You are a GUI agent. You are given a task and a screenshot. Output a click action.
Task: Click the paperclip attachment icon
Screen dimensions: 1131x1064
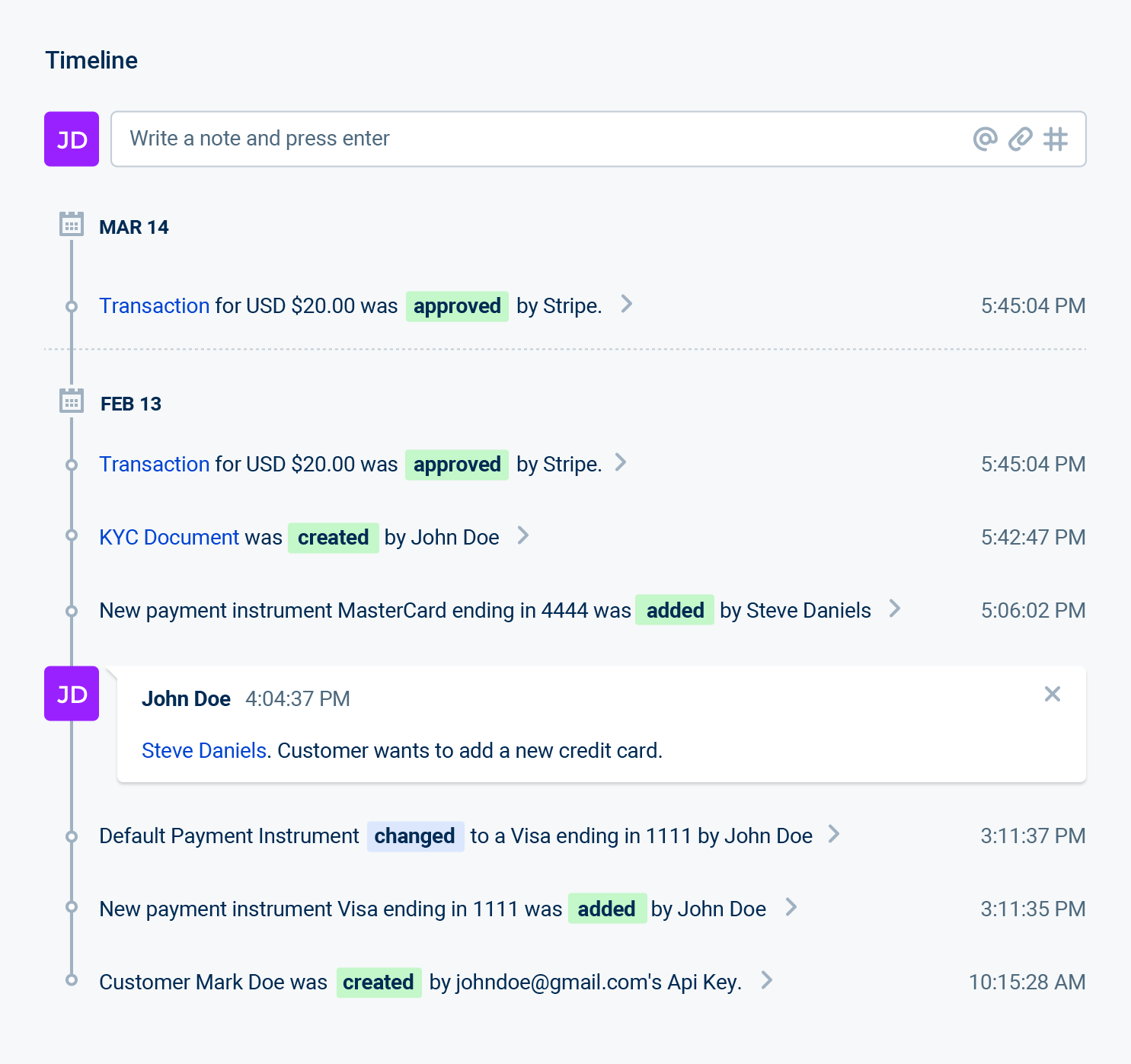click(x=1020, y=139)
